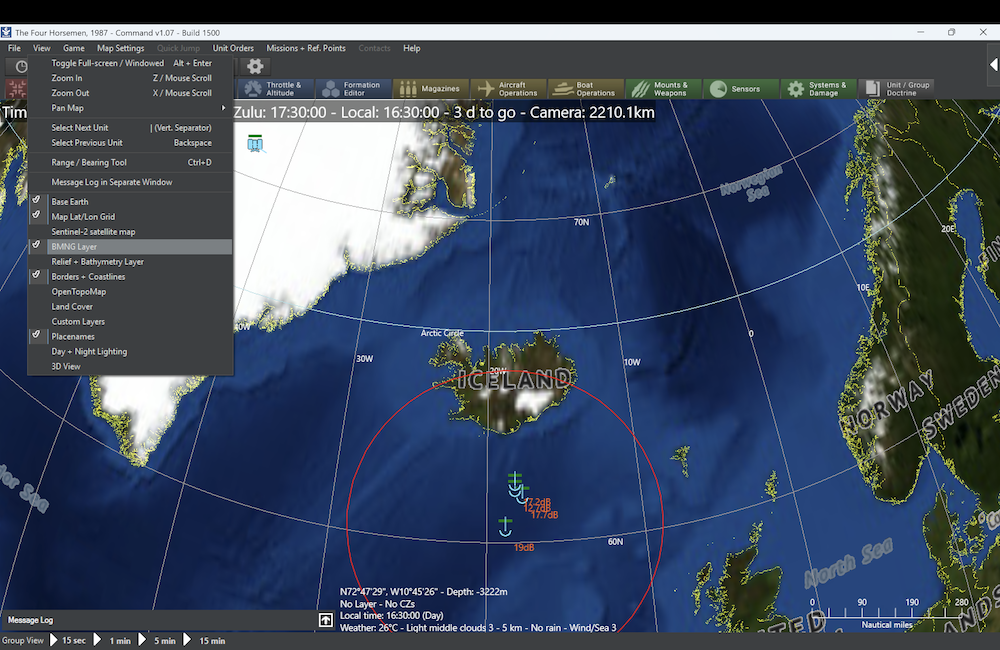Open the Throttle & Altitude panel
The width and height of the screenshot is (1000, 650).
tap(275, 89)
